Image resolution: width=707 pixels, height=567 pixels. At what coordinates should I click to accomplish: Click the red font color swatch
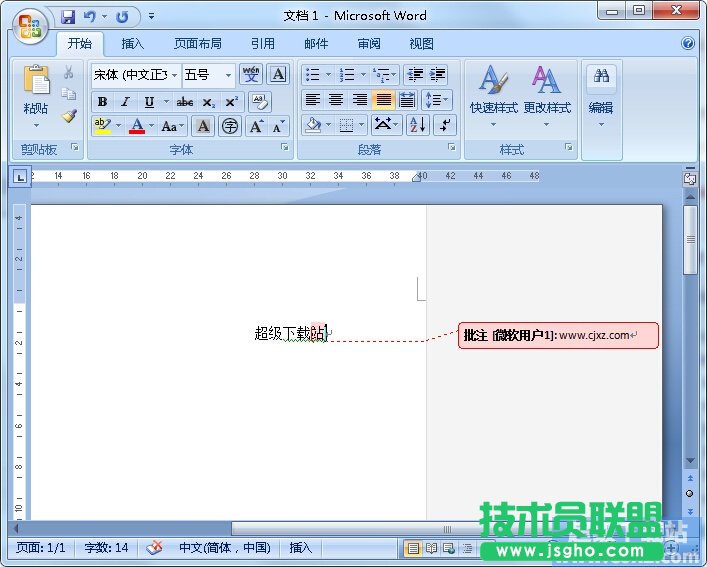coord(137,126)
